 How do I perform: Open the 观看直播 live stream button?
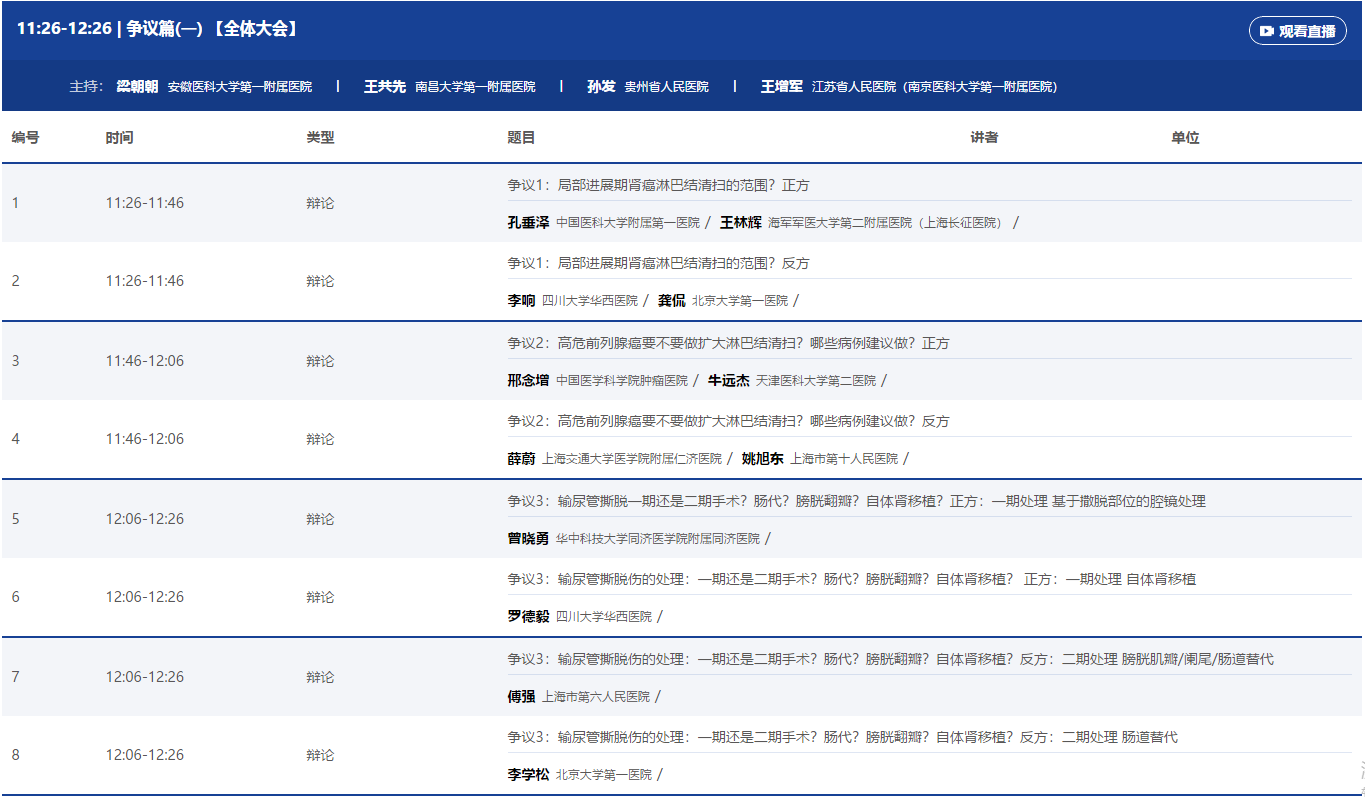[1297, 31]
